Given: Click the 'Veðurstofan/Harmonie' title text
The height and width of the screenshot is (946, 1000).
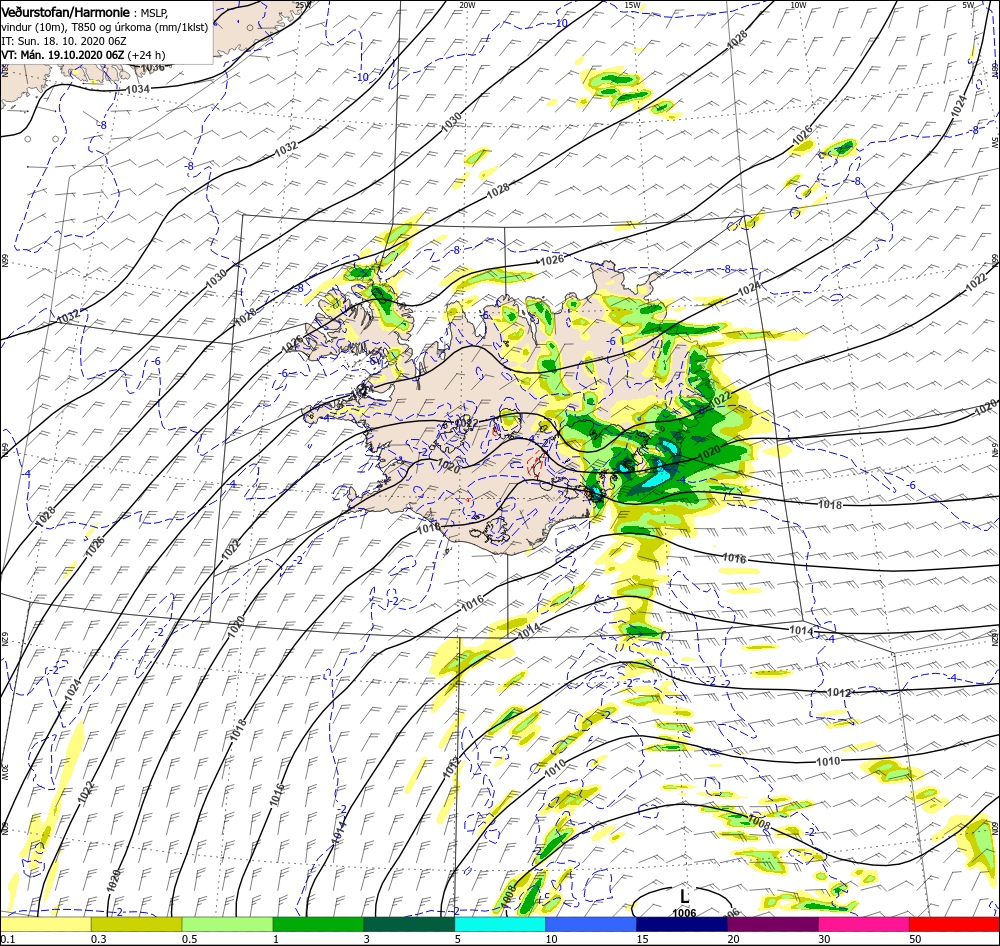Looking at the screenshot, I should click(66, 12).
